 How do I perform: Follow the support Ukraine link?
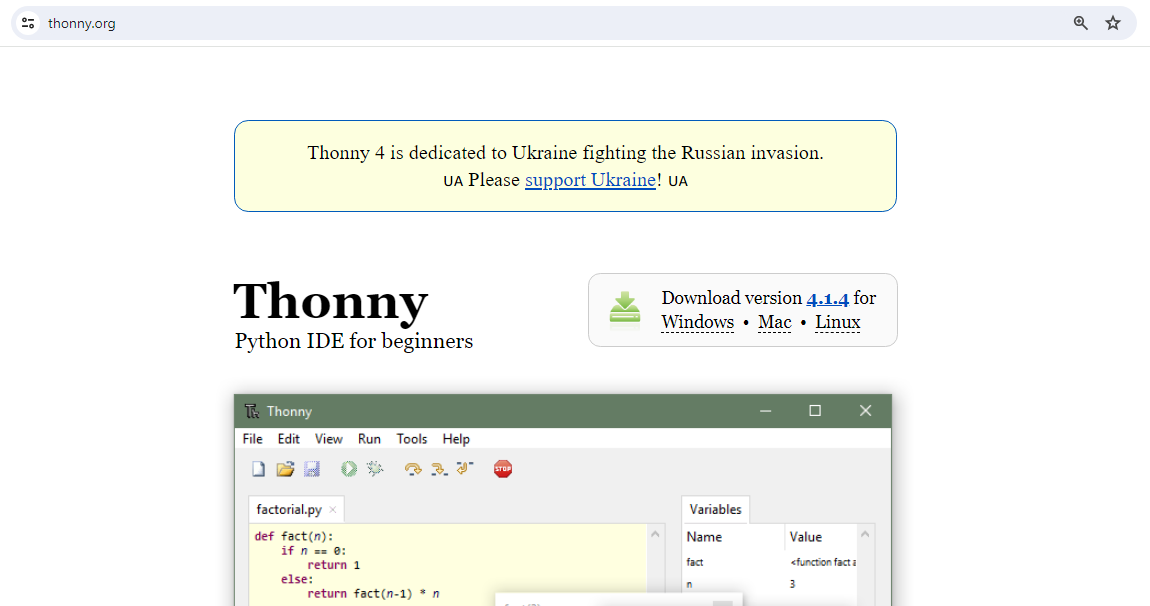pos(590,180)
